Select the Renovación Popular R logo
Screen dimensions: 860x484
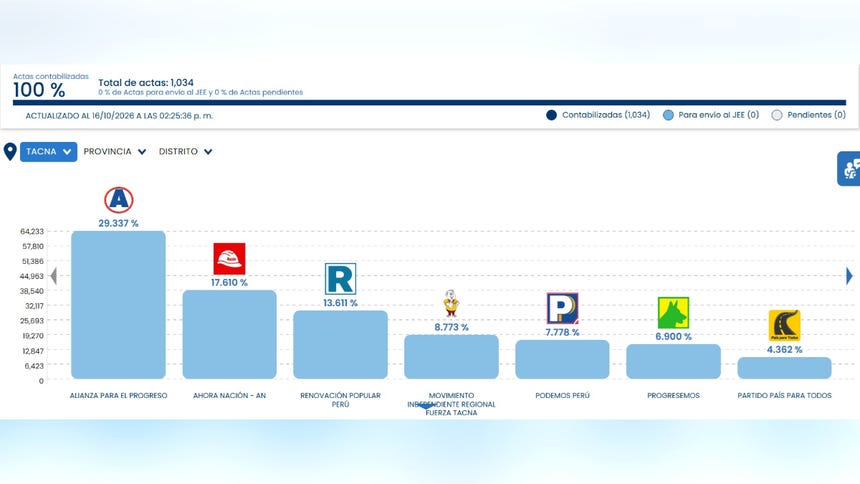340,279
